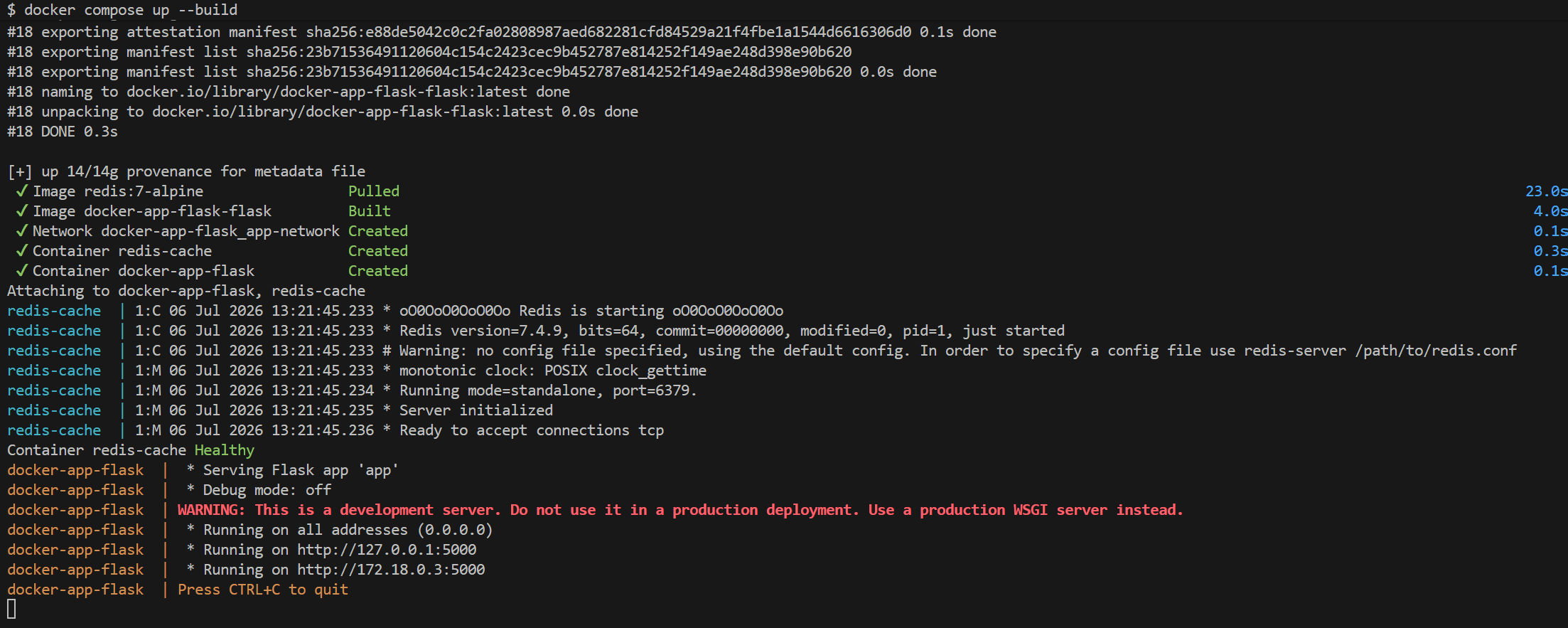The height and width of the screenshot is (628, 1568).
Task: Click the docker compose up --build command
Action: coord(131,10)
